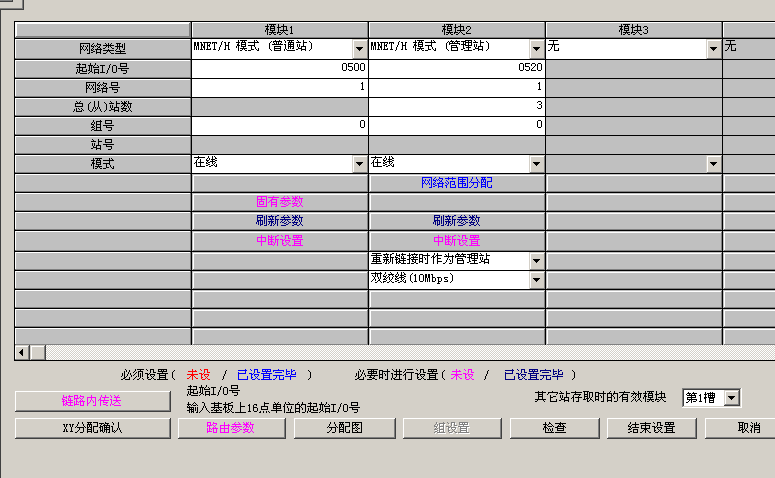Open 固有参数 for module 1
The width and height of the screenshot is (775, 478).
[x=280, y=202]
